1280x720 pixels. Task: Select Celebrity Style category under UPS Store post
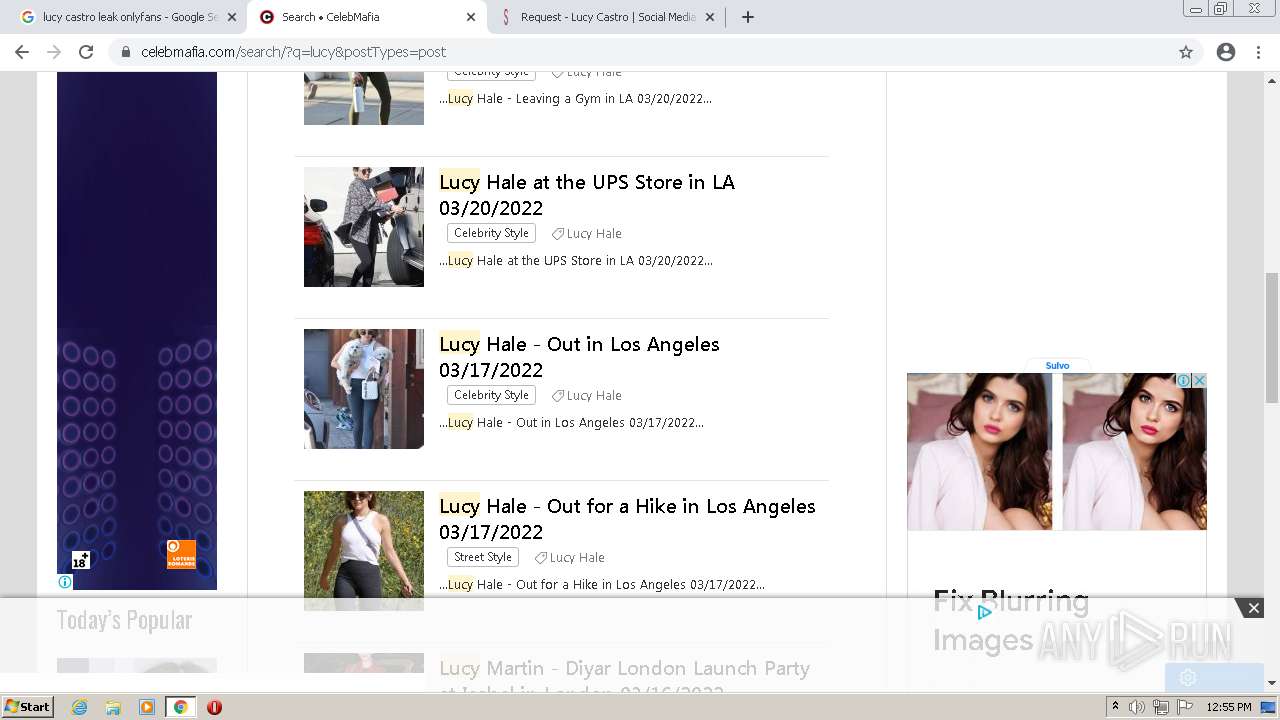coord(491,233)
